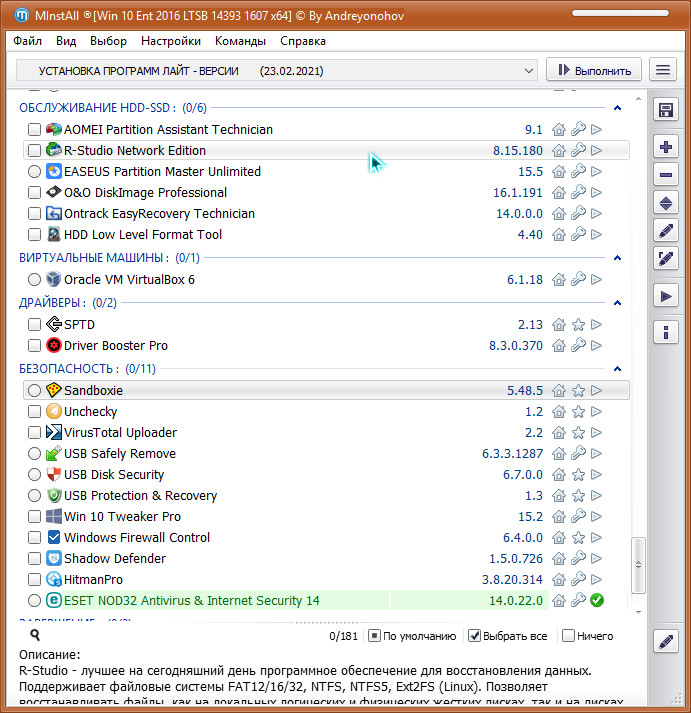Select ESET NOD32 Antivirus radio button
691x713 pixels.
(x=34, y=600)
